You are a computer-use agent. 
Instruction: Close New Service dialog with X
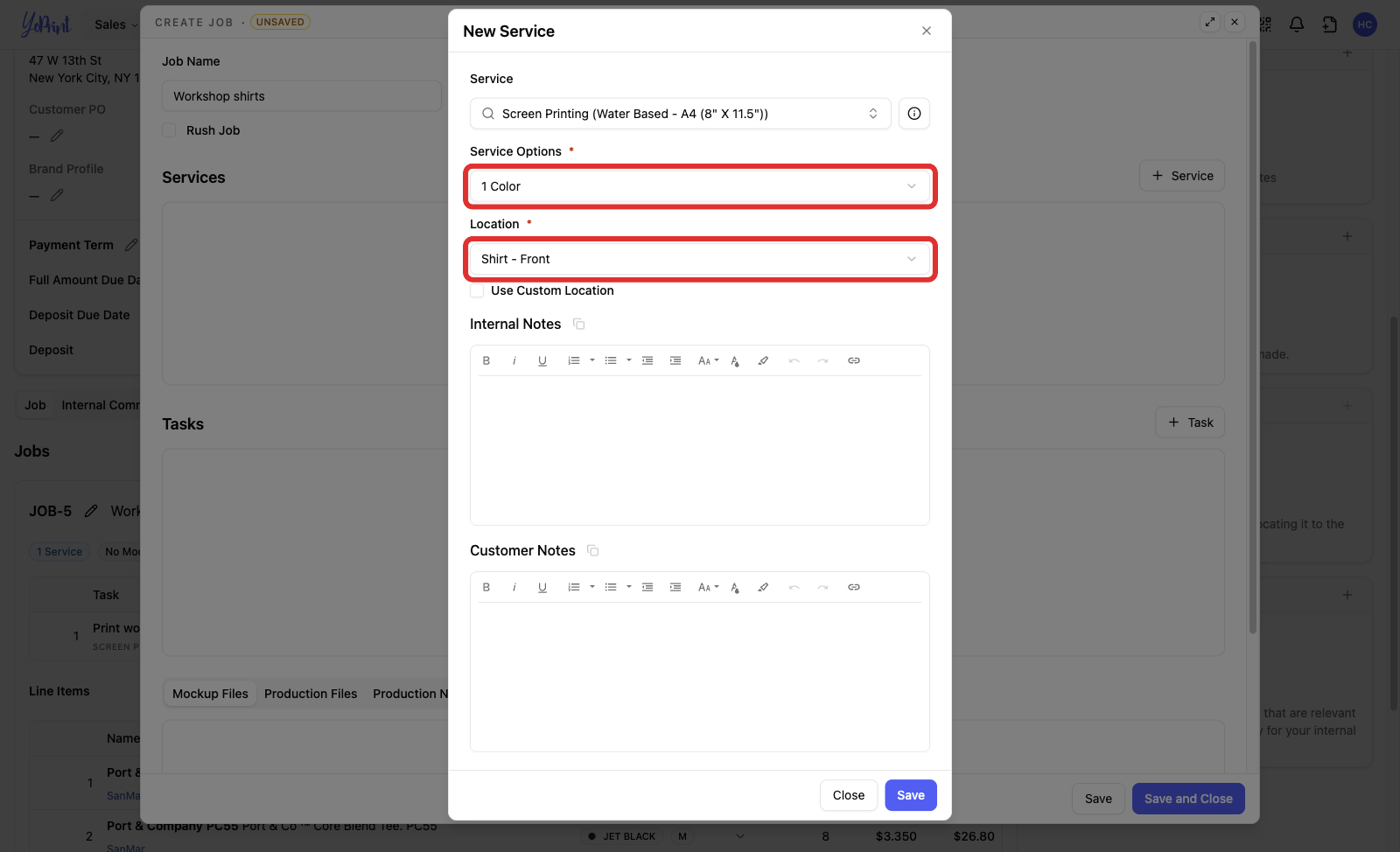(927, 31)
